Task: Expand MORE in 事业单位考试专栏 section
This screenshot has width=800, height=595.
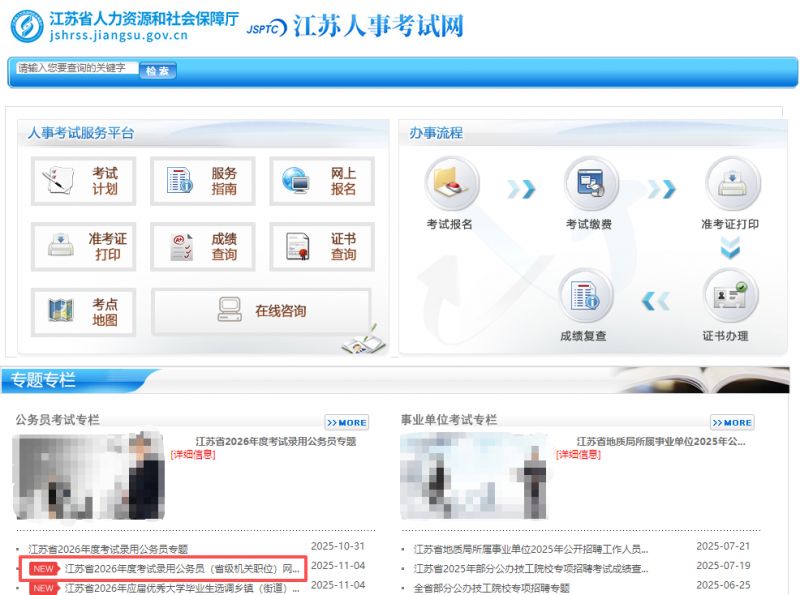Action: [732, 422]
